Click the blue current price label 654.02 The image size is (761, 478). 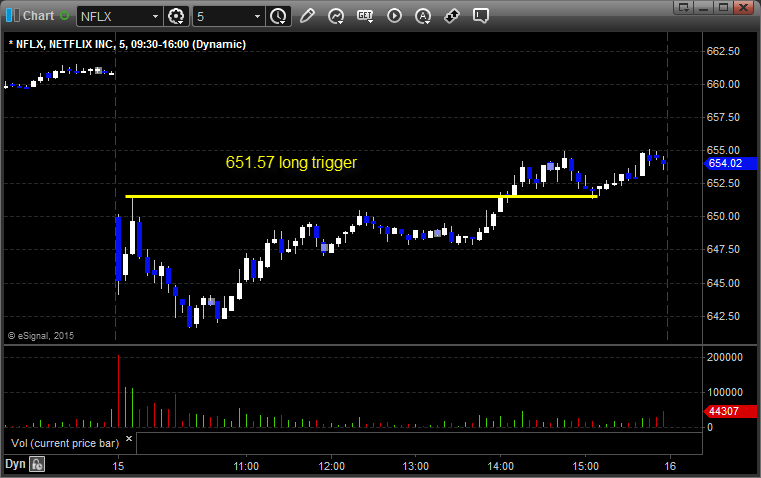(x=730, y=164)
